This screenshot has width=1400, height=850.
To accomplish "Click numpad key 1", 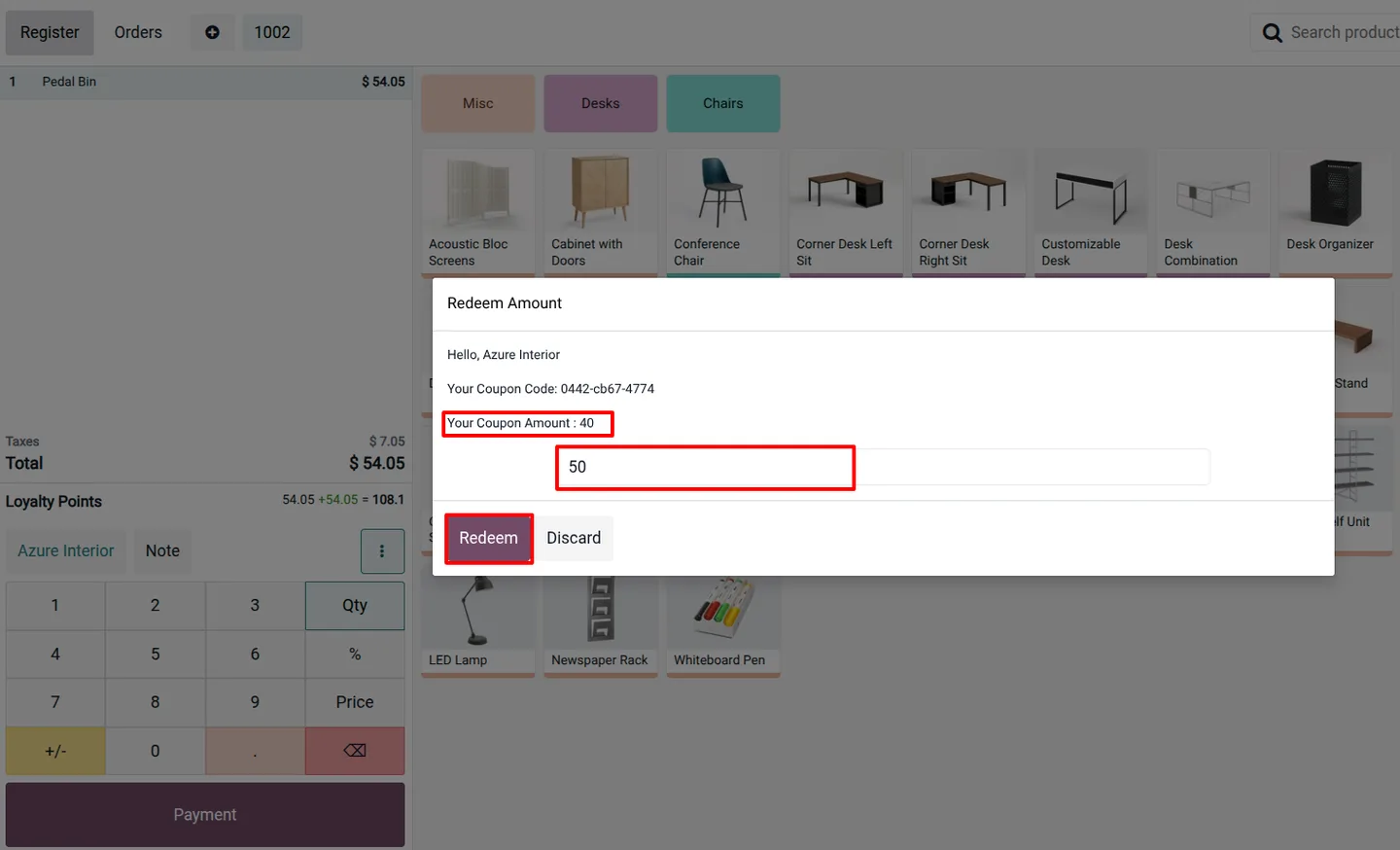I will pos(55,606).
